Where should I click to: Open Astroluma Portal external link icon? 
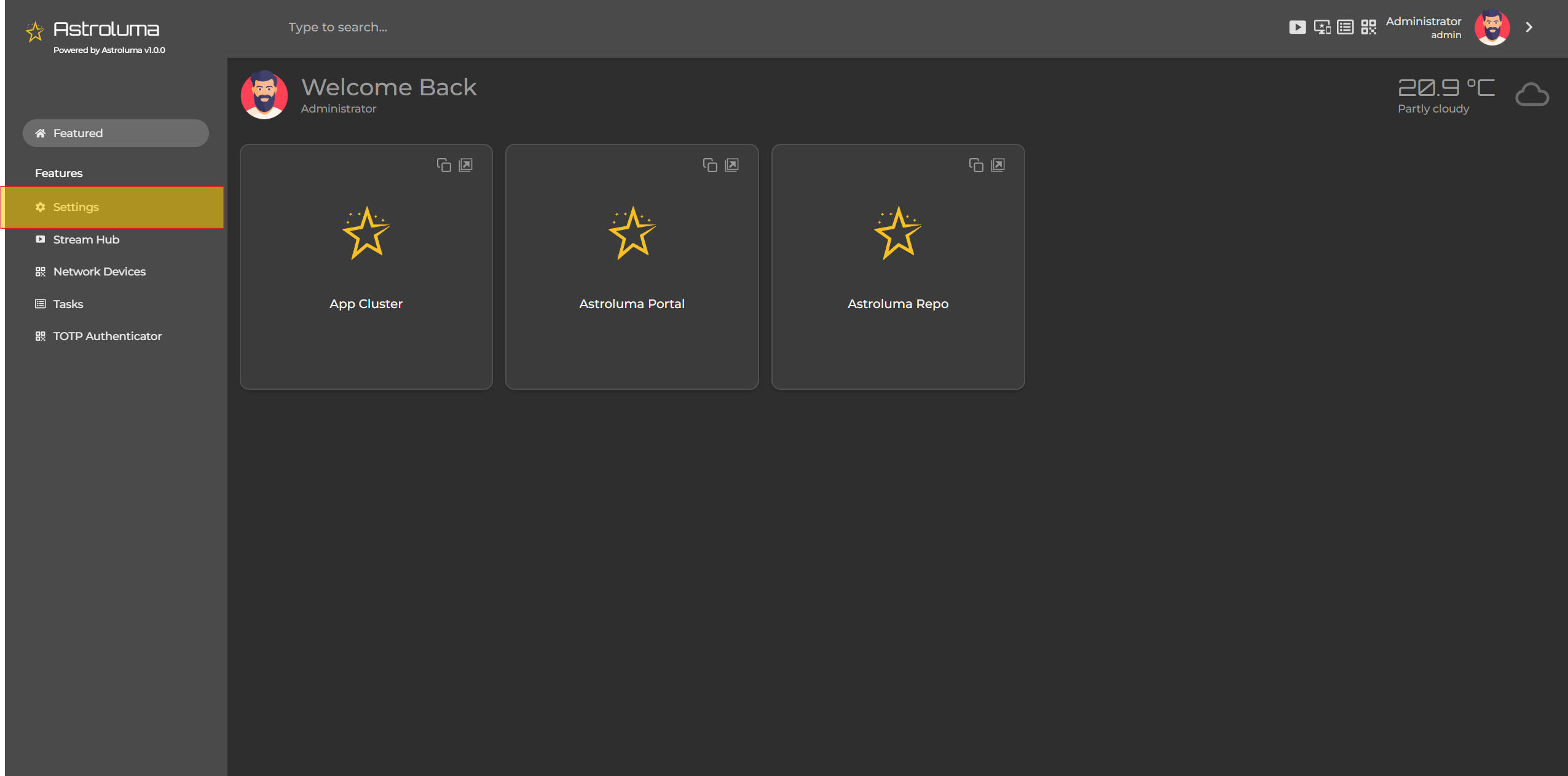[732, 165]
